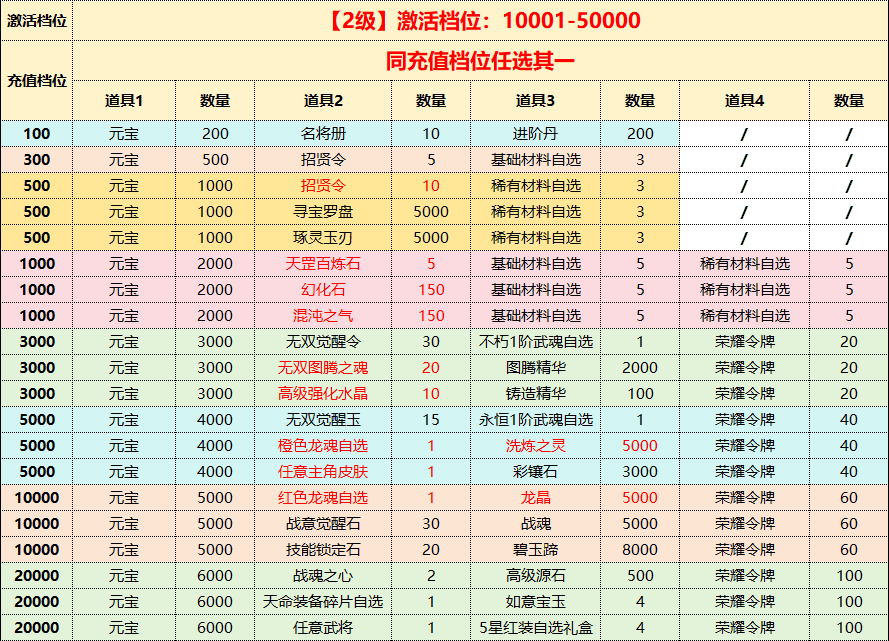Click the 道具2 column header

pyautogui.click(x=323, y=101)
